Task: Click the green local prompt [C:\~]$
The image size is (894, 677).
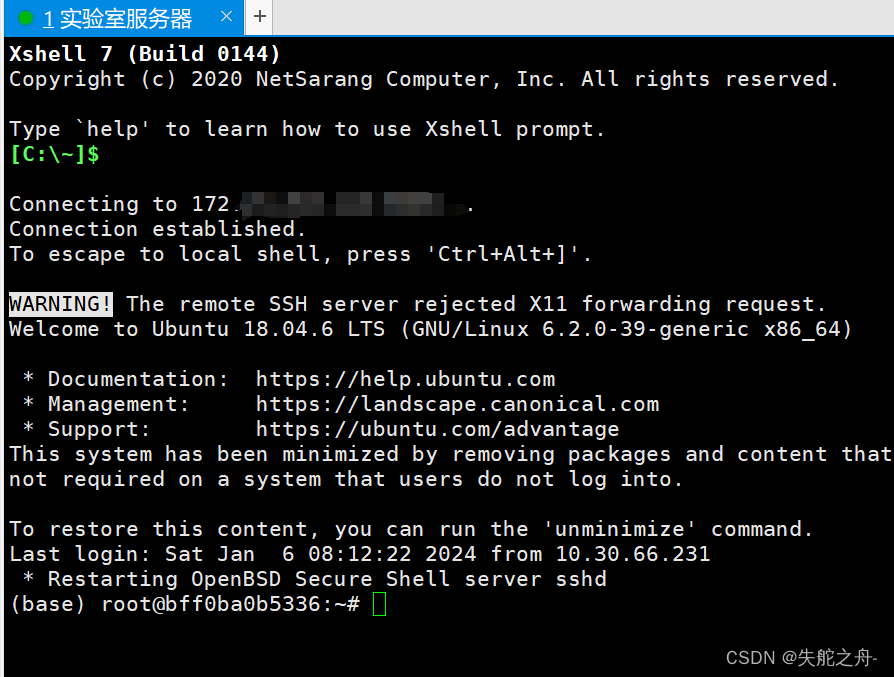Action: tap(55, 154)
